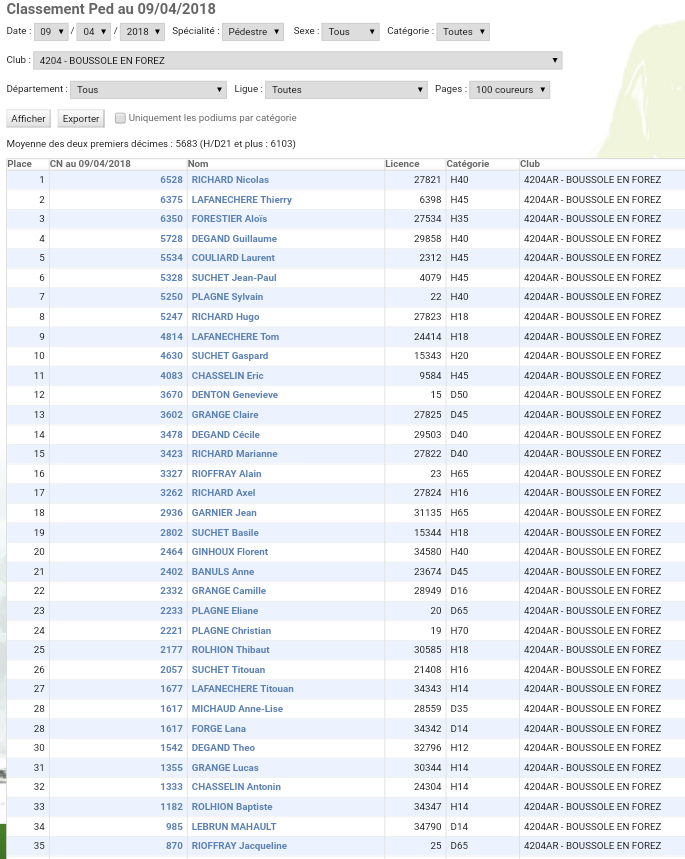Change the Pages dropdown from 100 coureurs
The image size is (685, 859).
click(x=510, y=90)
